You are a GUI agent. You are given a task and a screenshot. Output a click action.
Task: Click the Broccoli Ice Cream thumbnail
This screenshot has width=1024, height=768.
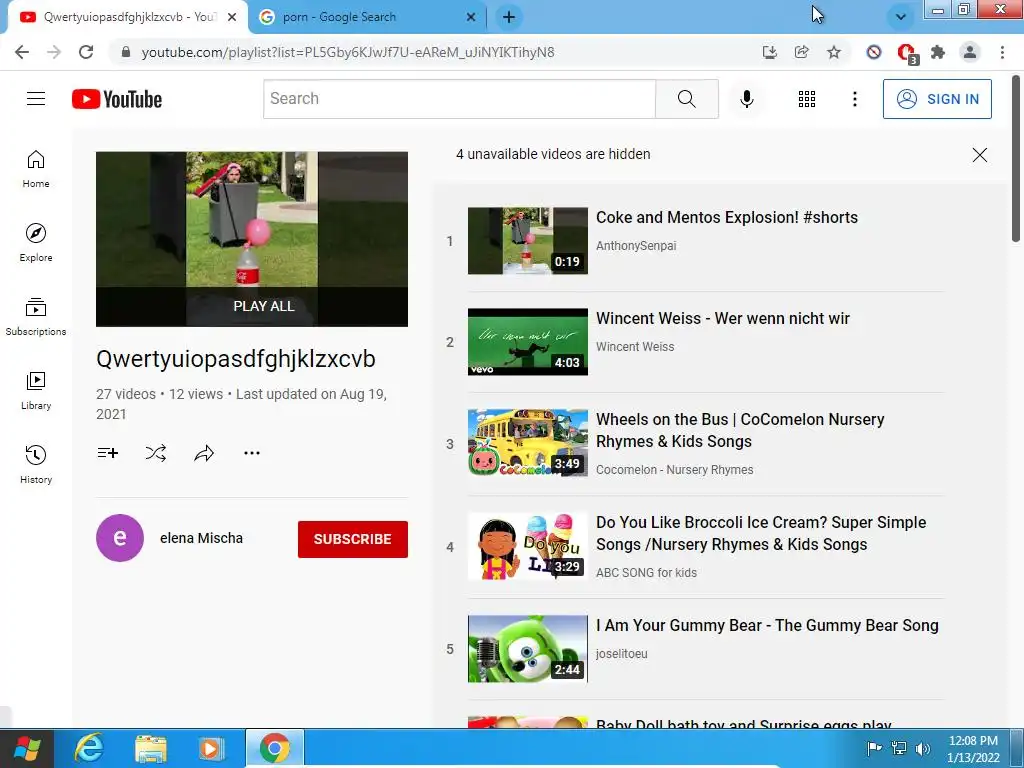tap(528, 547)
